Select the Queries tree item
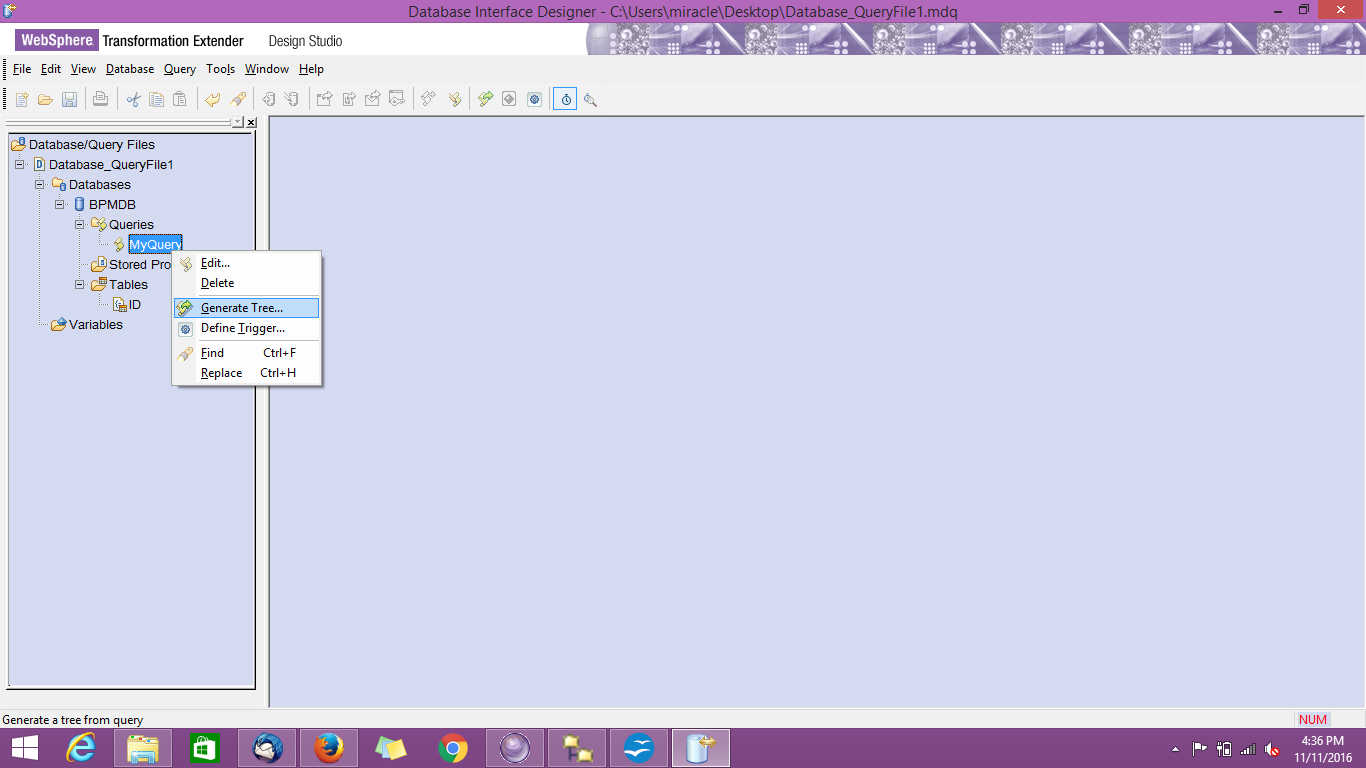The image size is (1366, 768). coord(131,224)
